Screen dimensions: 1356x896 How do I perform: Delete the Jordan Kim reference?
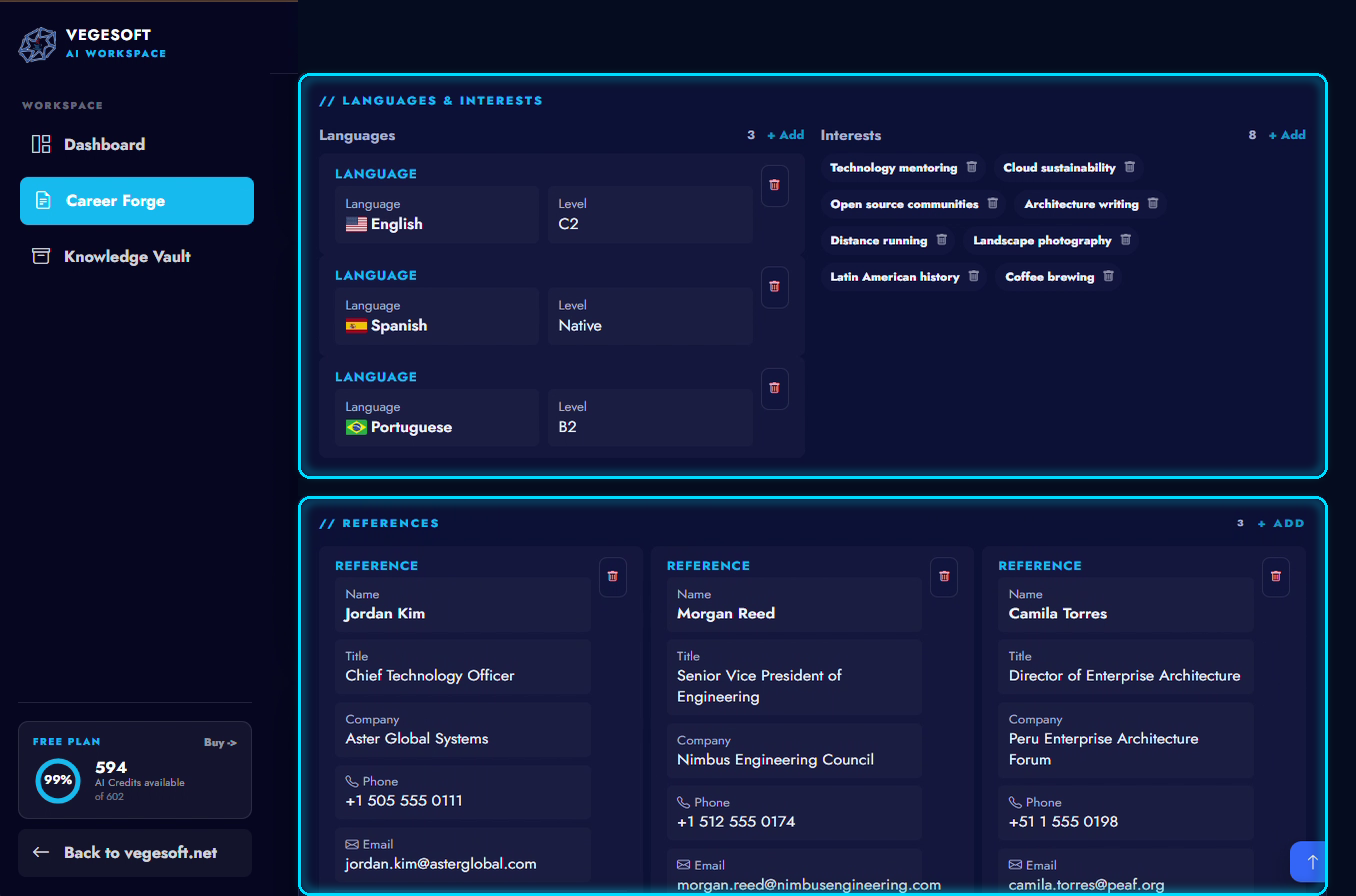click(x=613, y=577)
